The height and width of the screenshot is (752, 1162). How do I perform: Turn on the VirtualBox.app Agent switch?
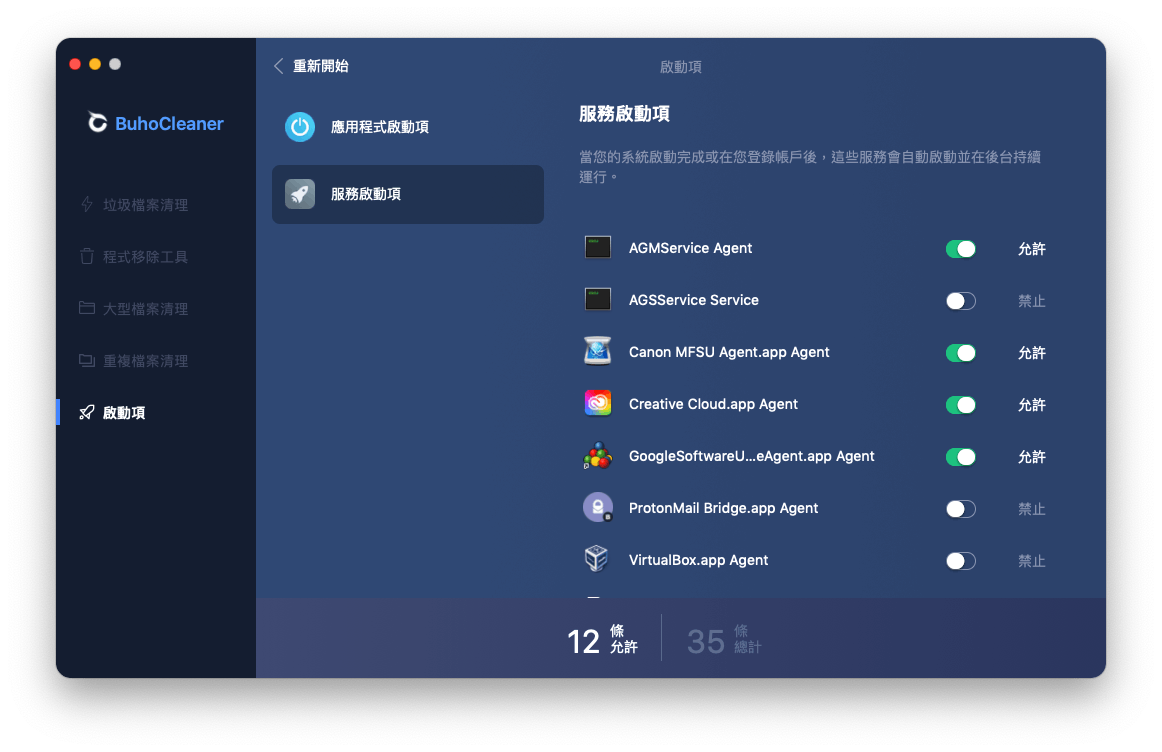coord(960,561)
